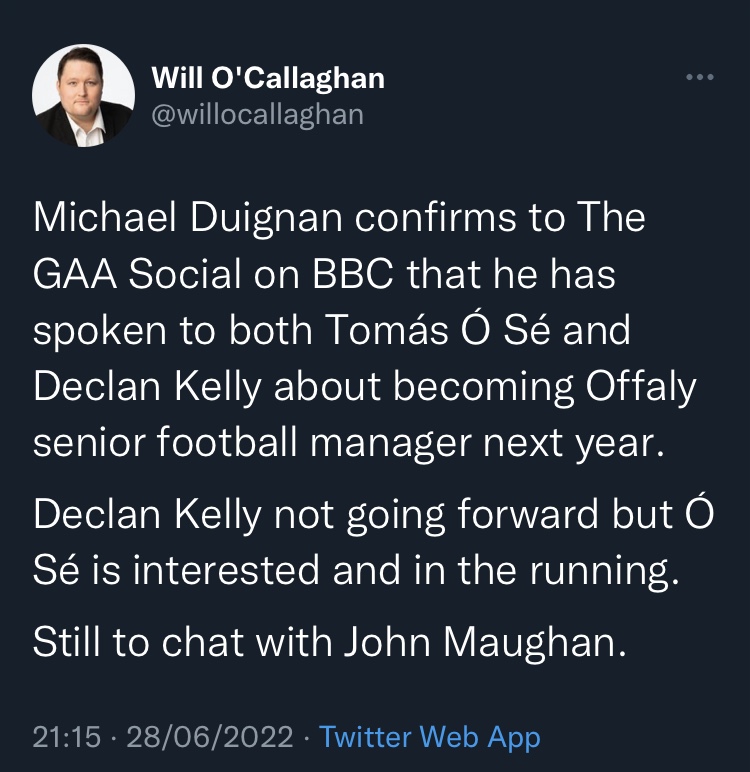Click the 21:15 tweet timestamp
This screenshot has width=750, height=772.
[x=67, y=738]
